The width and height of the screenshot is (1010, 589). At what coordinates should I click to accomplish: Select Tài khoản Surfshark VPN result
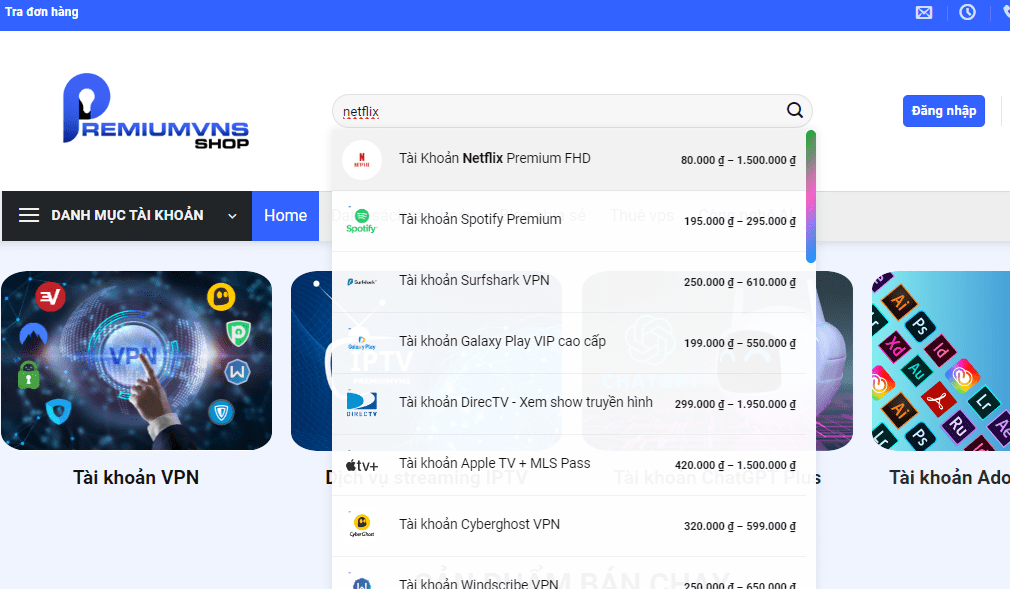pyautogui.click(x=474, y=281)
